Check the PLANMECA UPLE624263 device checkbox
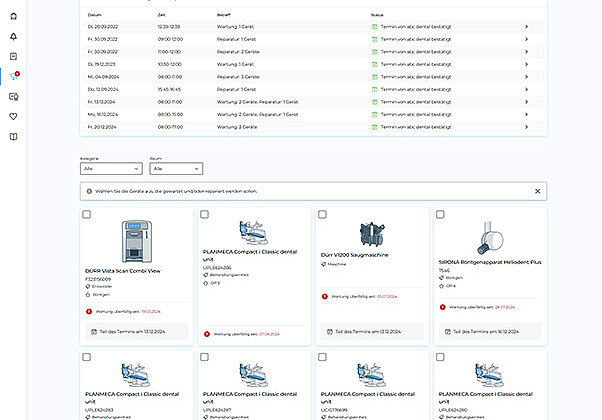Screen dimensions: 602x420 coord(87,357)
